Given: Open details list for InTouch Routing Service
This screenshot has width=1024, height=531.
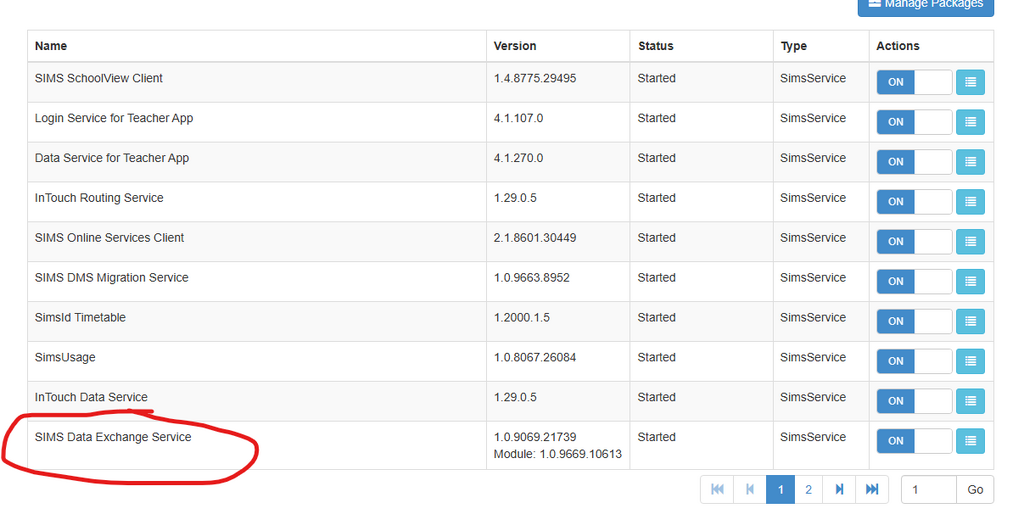Looking at the screenshot, I should coord(970,202).
